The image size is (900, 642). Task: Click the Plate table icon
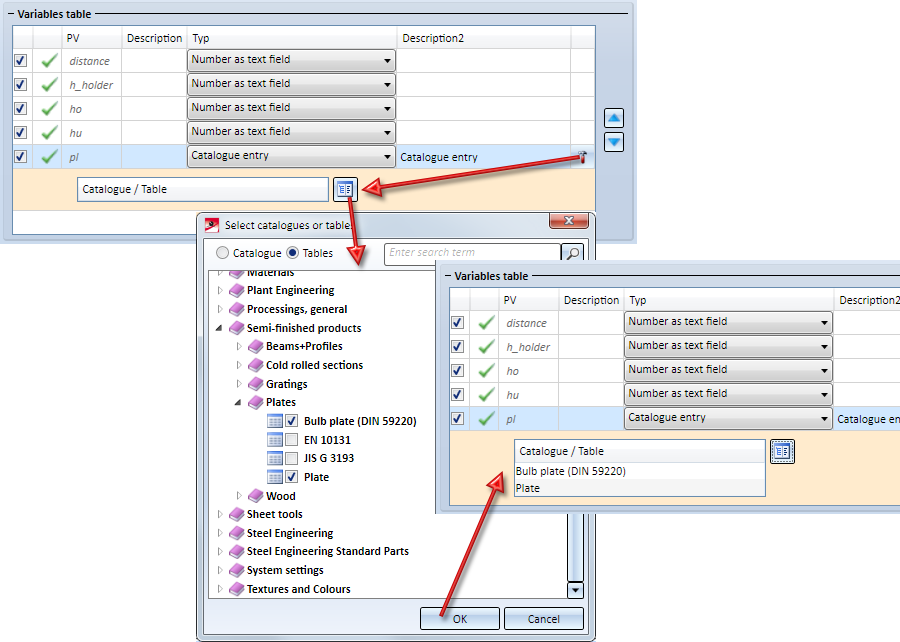click(x=275, y=477)
